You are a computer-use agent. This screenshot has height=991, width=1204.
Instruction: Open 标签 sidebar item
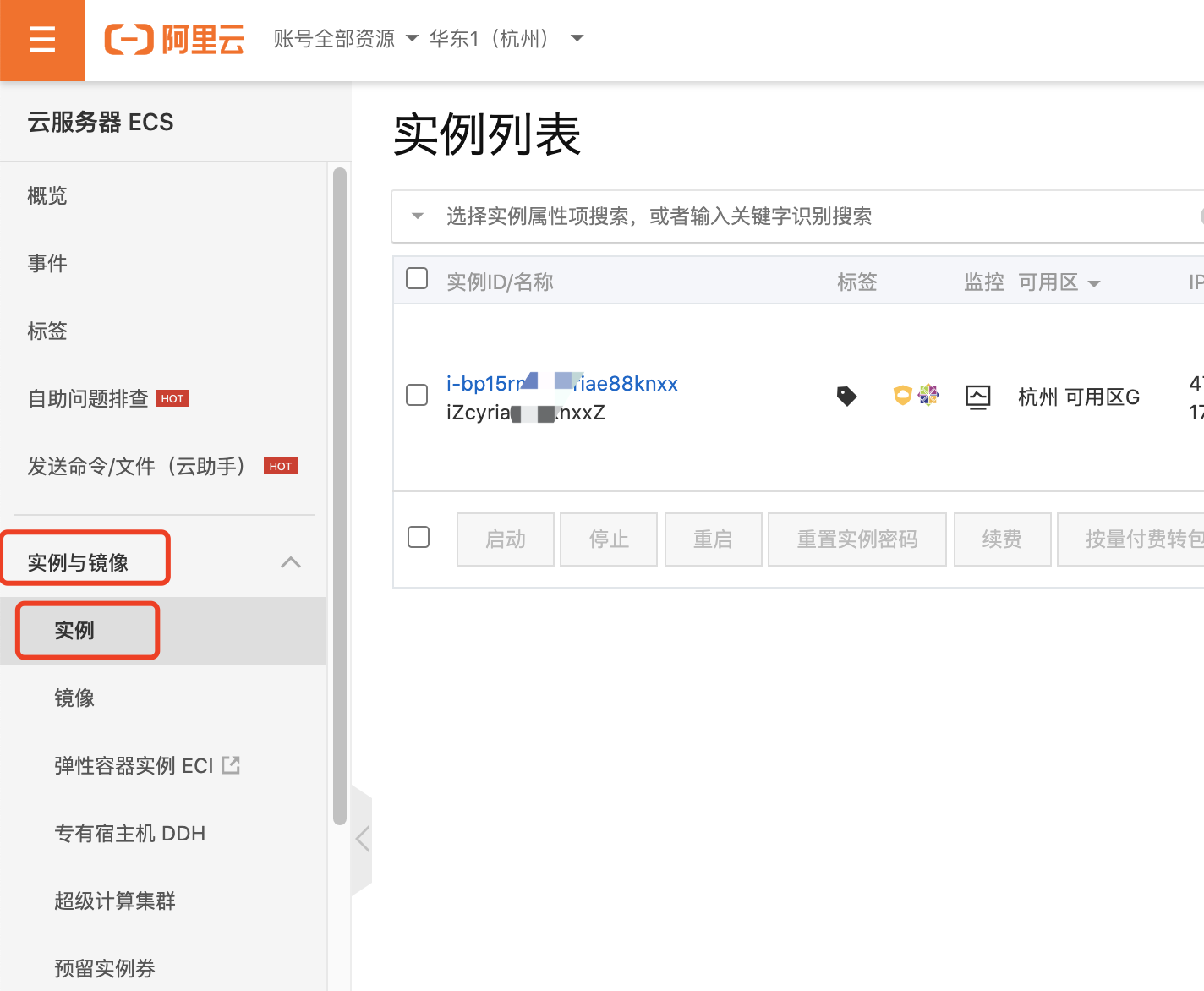pos(47,331)
